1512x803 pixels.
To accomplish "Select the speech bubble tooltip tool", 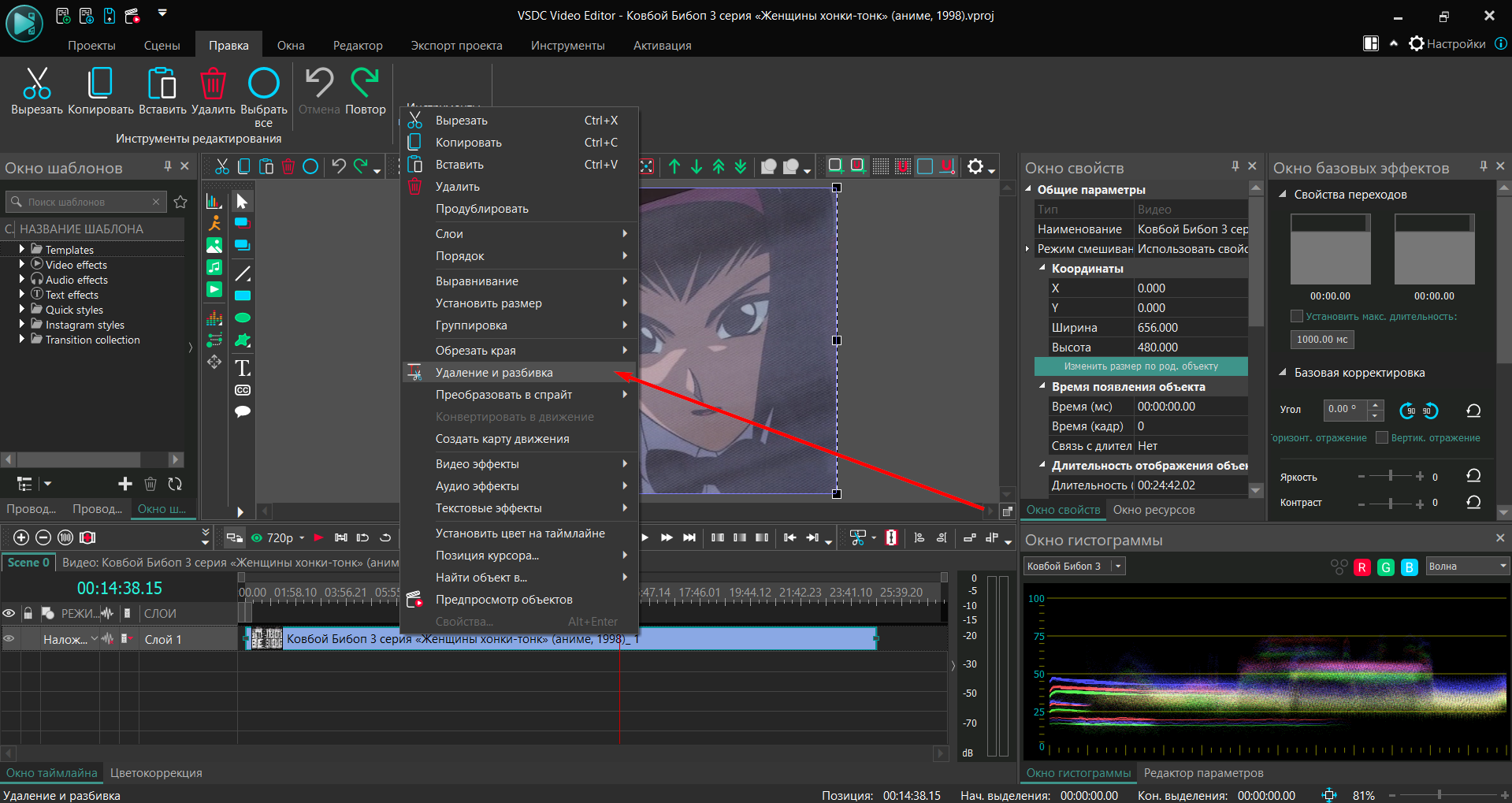I will click(243, 411).
